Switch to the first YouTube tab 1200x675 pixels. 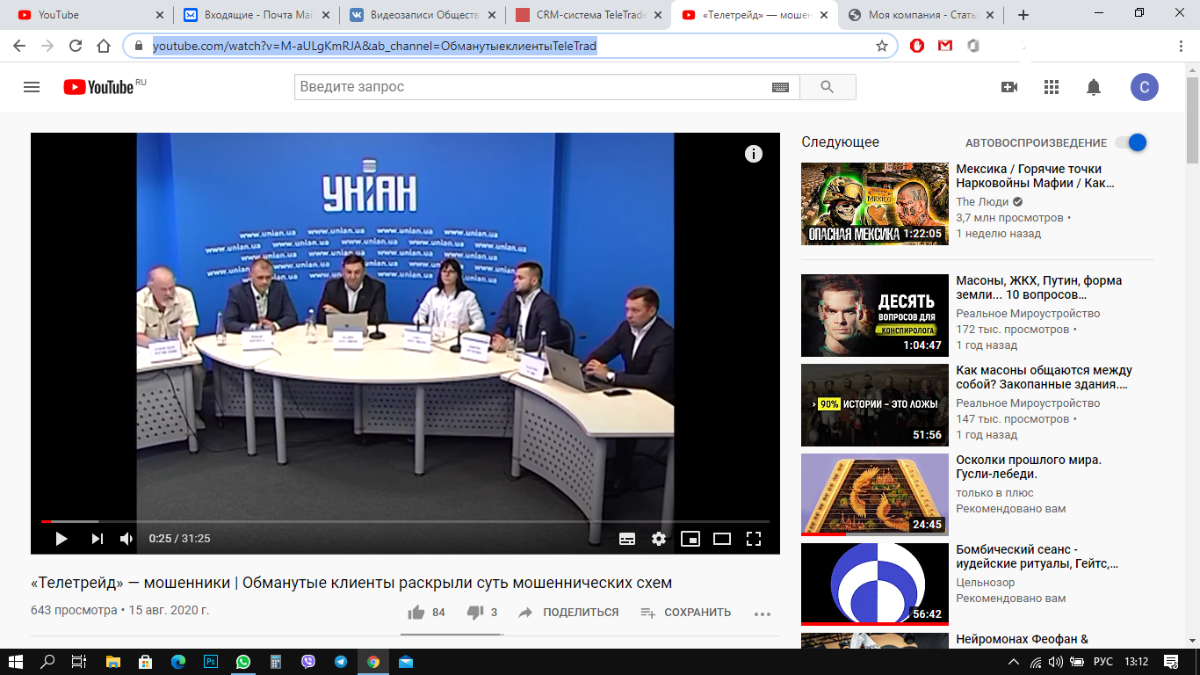tap(88, 15)
